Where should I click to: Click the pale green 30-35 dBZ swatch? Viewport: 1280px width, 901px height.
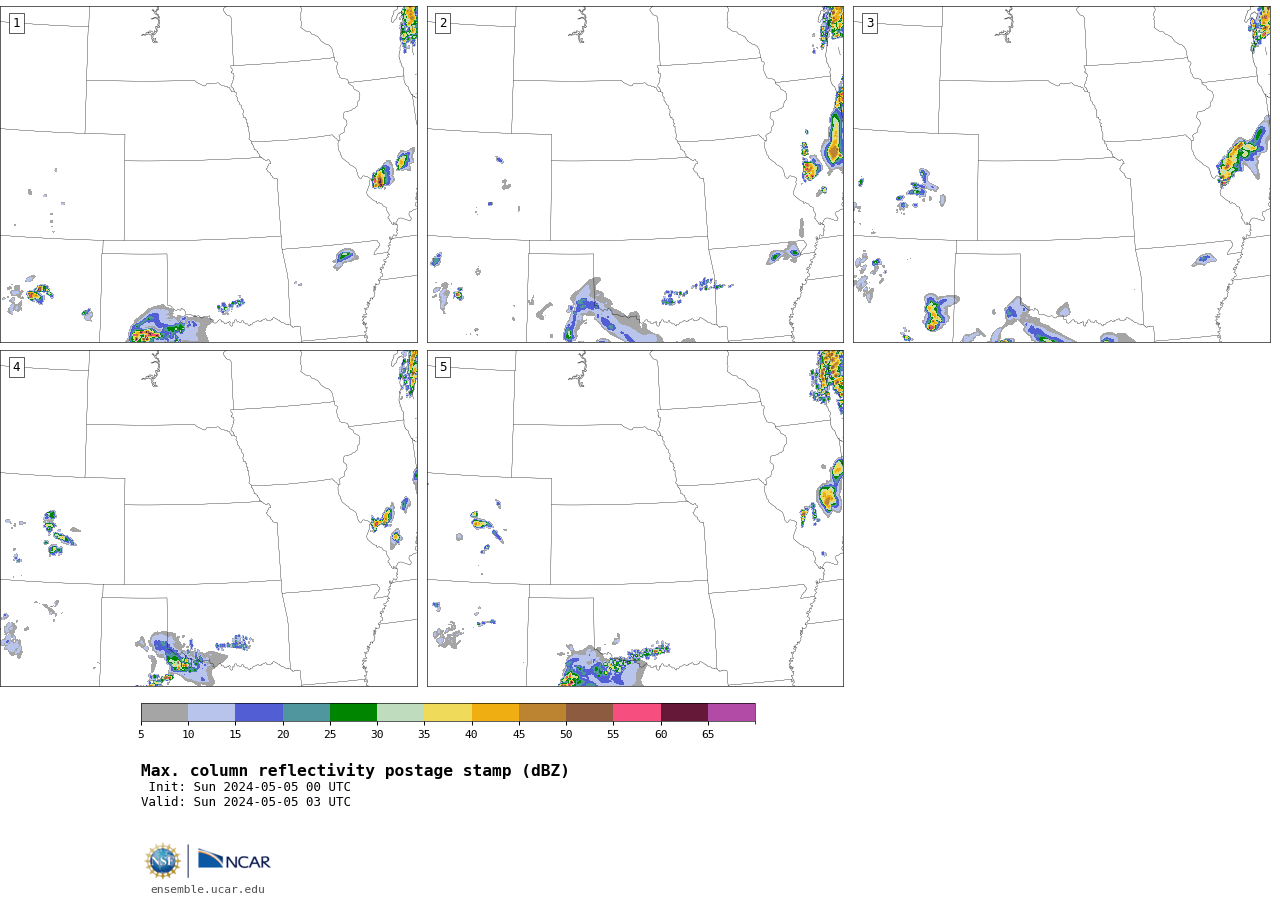[x=401, y=713]
